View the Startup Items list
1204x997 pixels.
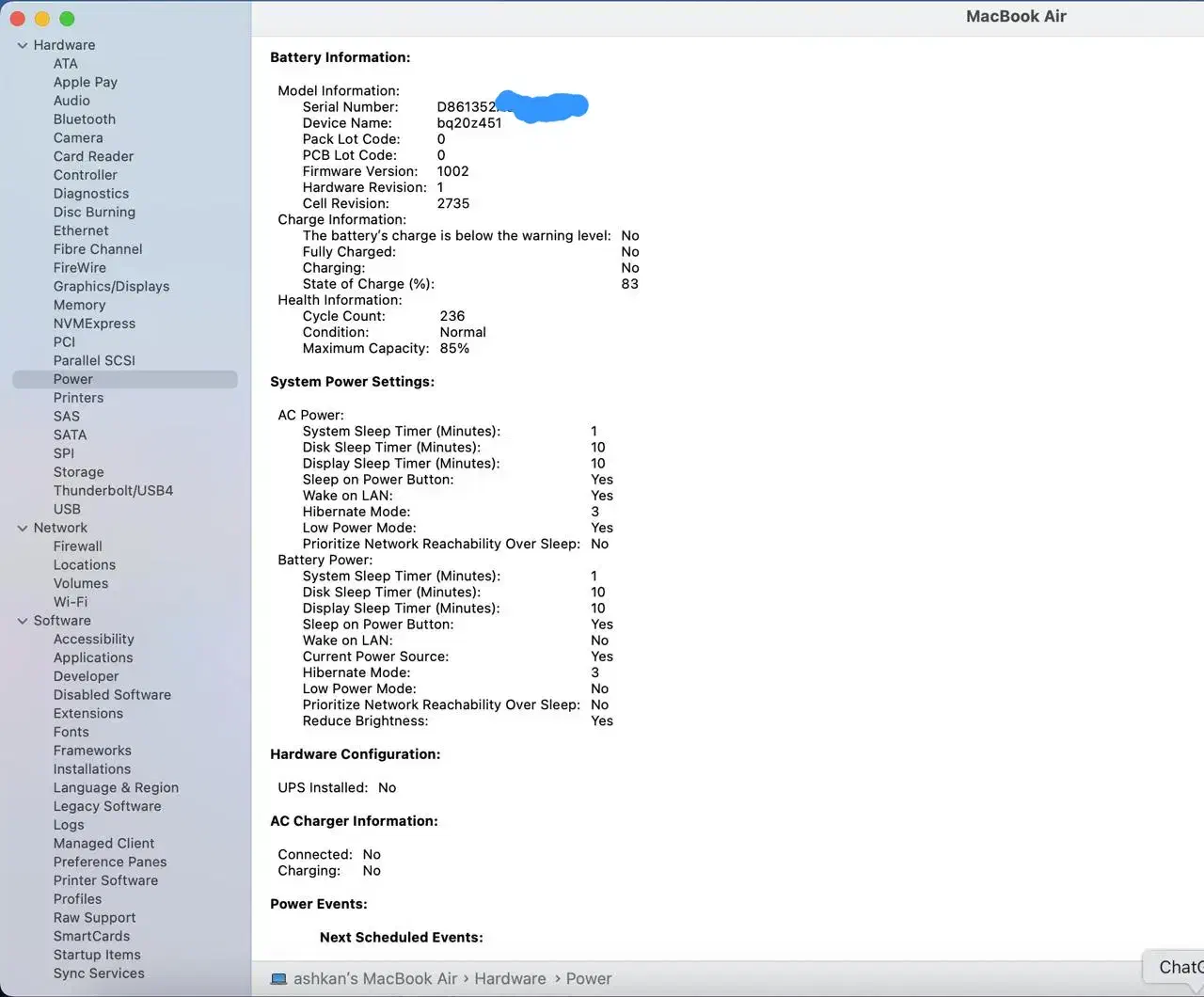(97, 955)
